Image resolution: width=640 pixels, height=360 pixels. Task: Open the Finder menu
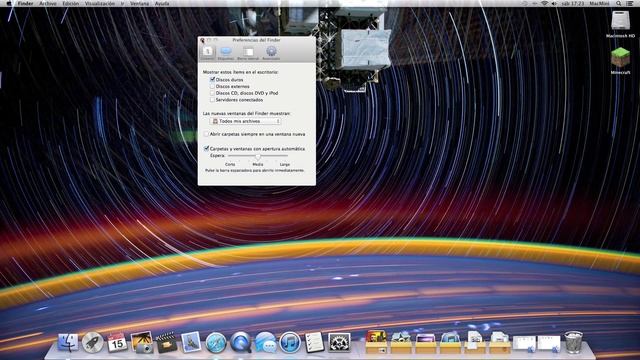(x=25, y=3)
